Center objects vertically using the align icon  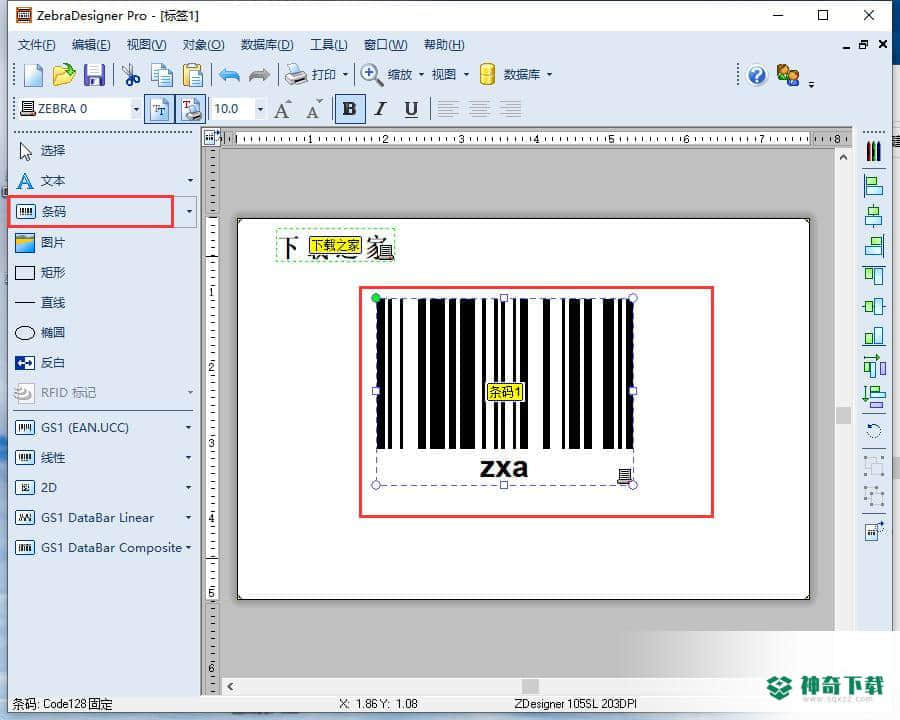click(874, 306)
